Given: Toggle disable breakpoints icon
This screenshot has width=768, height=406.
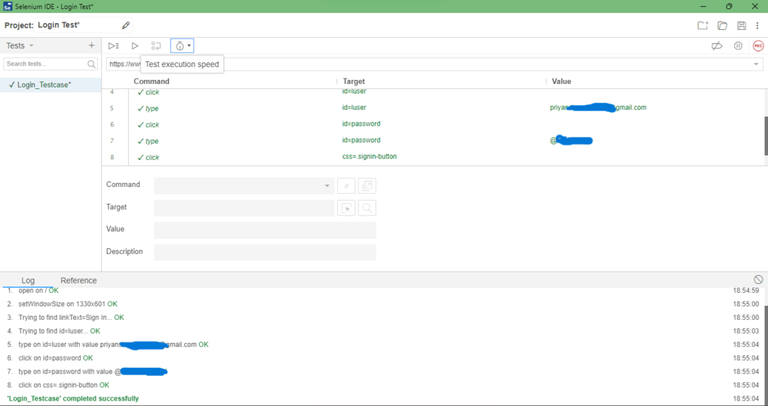Looking at the screenshot, I should coord(717,46).
